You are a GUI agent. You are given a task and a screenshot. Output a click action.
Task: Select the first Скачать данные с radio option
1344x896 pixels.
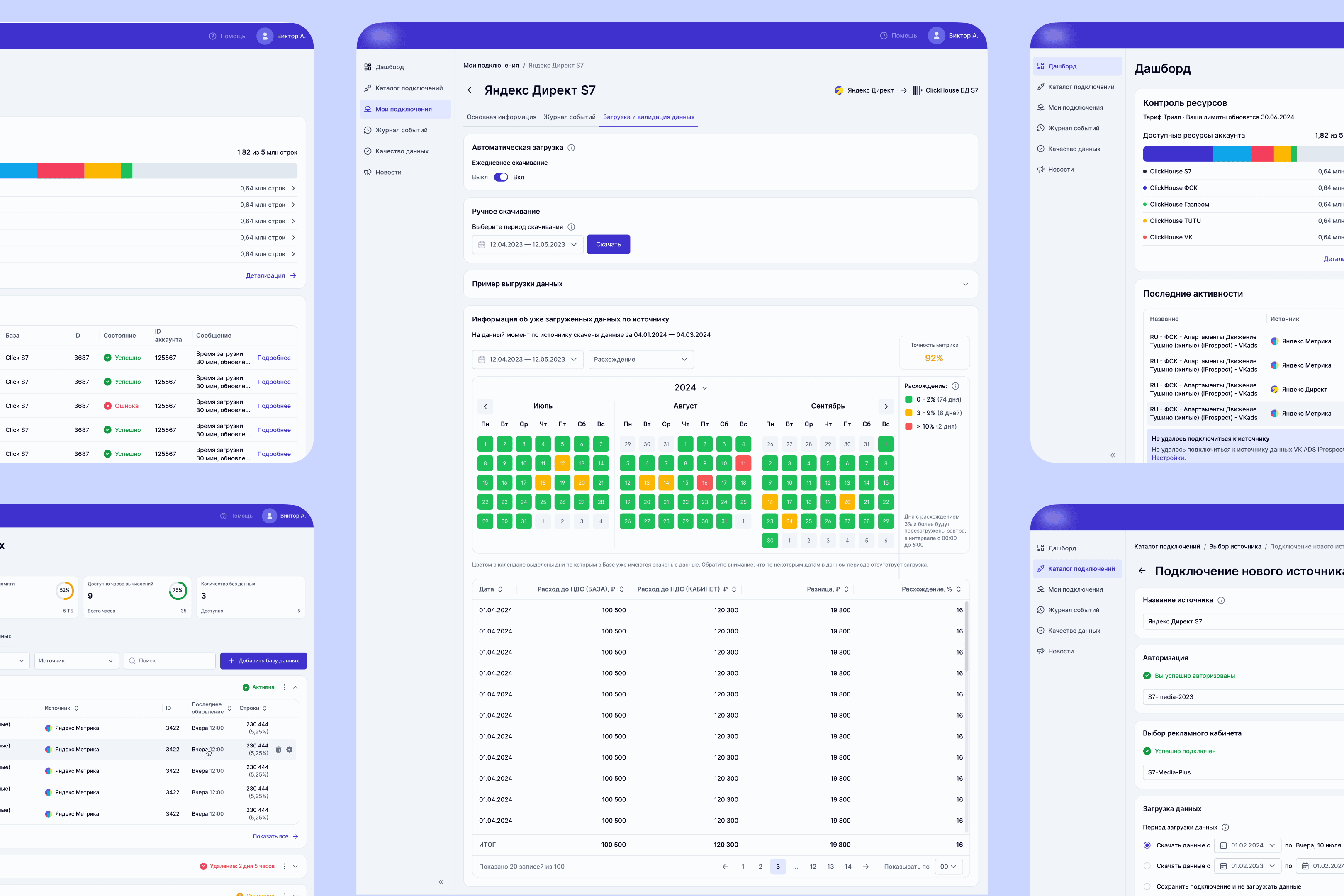pos(1147,845)
